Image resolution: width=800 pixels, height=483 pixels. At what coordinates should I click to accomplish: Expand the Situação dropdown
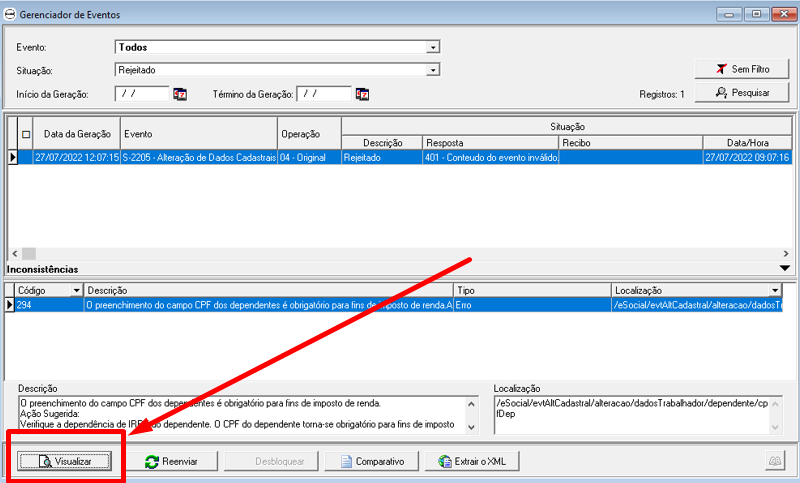click(x=433, y=70)
